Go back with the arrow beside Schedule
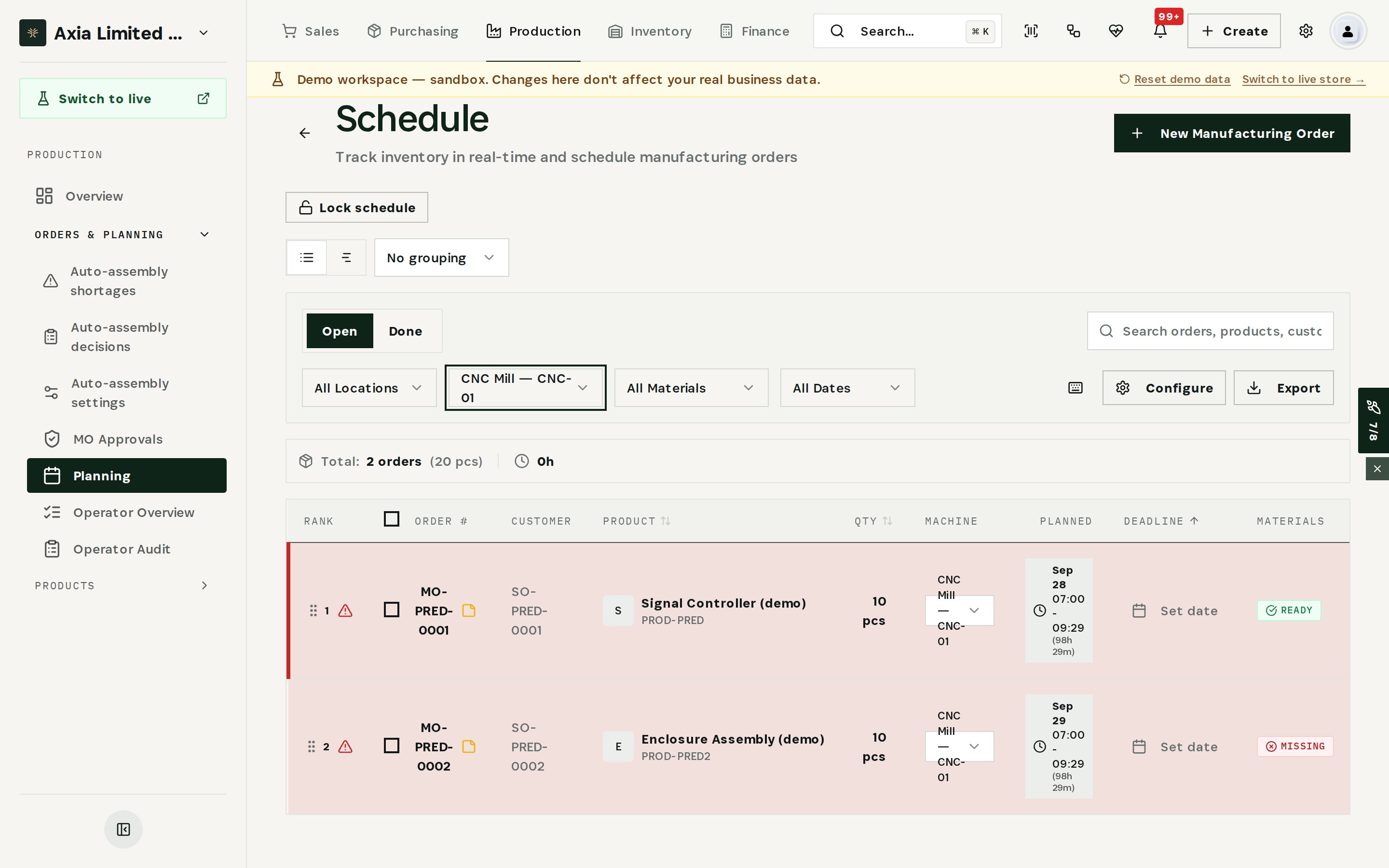The image size is (1389, 868). tap(305, 133)
